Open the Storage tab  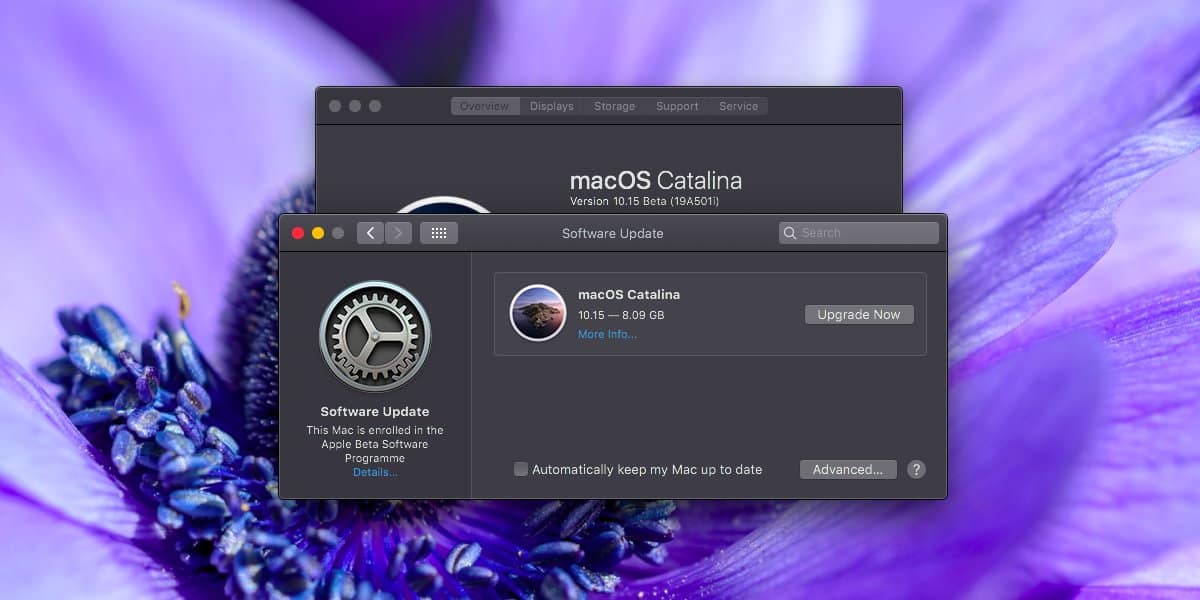(613, 106)
